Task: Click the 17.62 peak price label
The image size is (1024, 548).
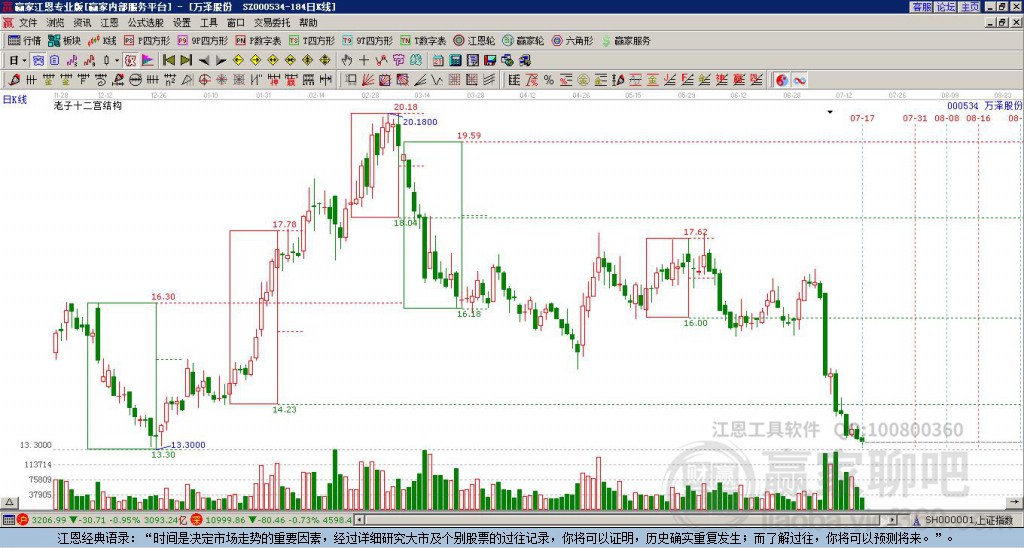Action: point(696,232)
